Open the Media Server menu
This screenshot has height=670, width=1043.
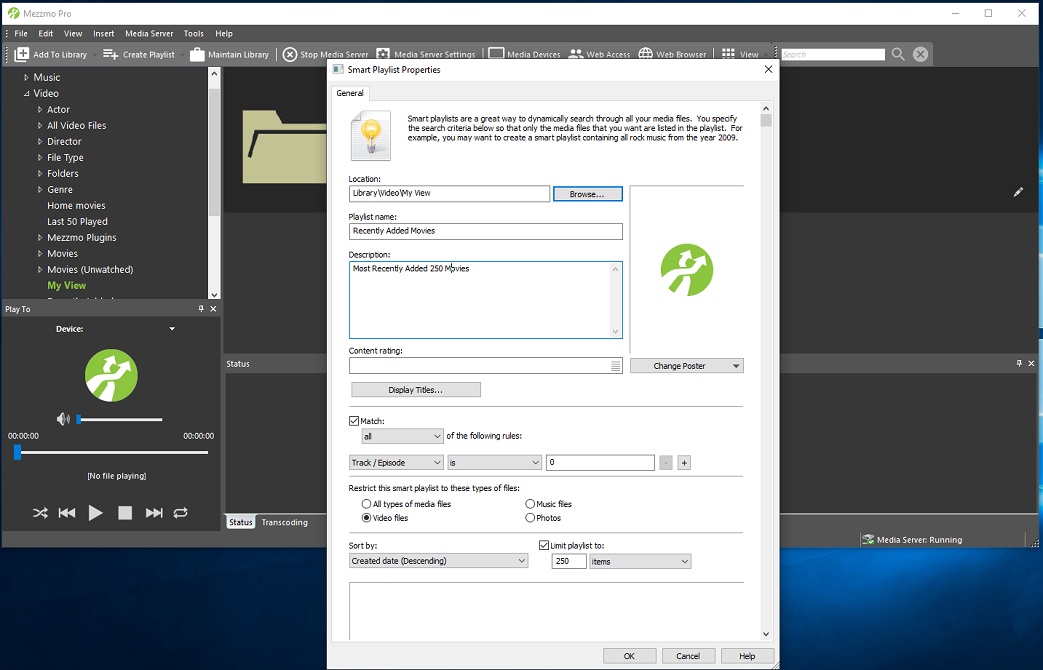[149, 33]
